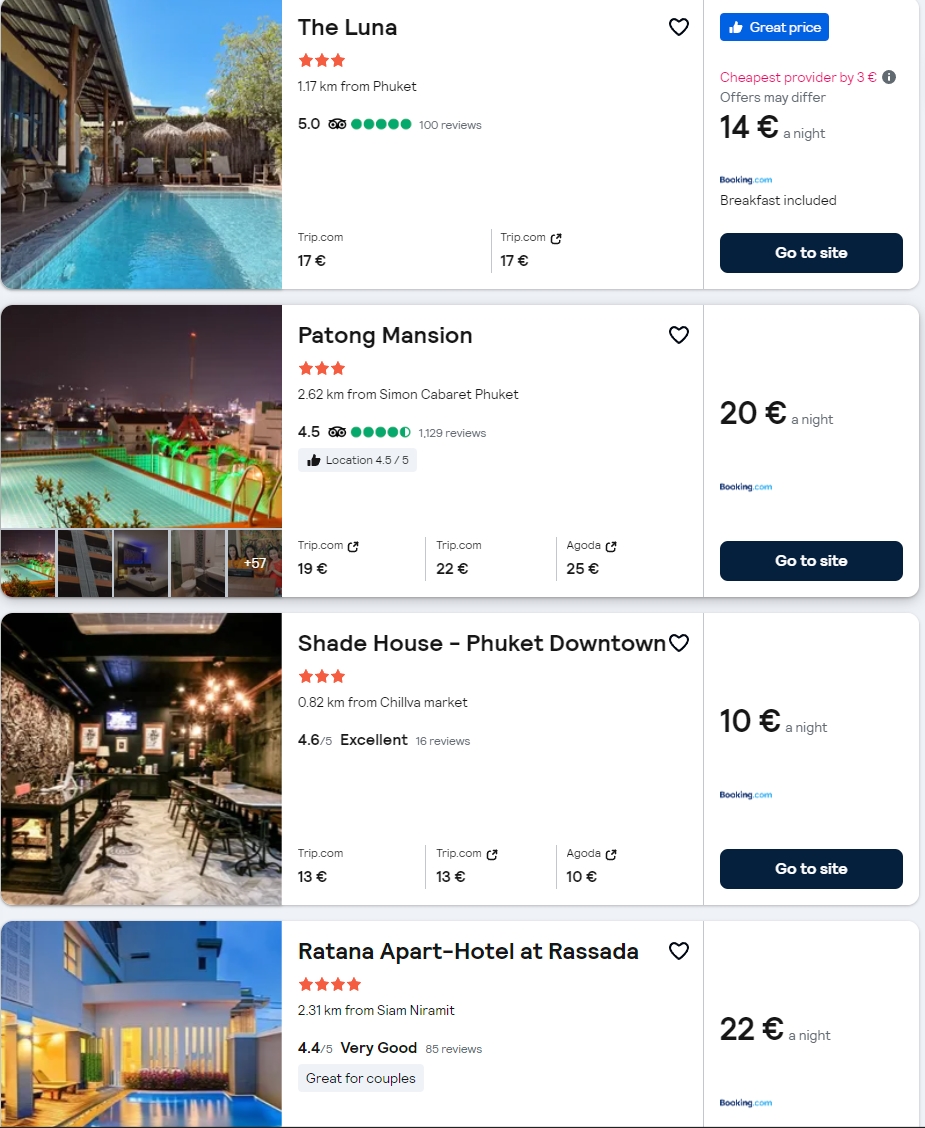Viewport: 925px width, 1128px height.
Task: View first Patong Mansion pool thumbnail
Action: click(x=28, y=563)
